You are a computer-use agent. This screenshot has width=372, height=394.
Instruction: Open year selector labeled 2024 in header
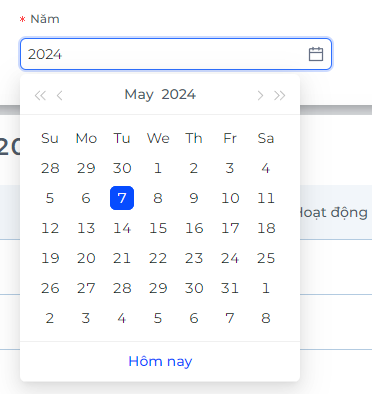point(178,95)
